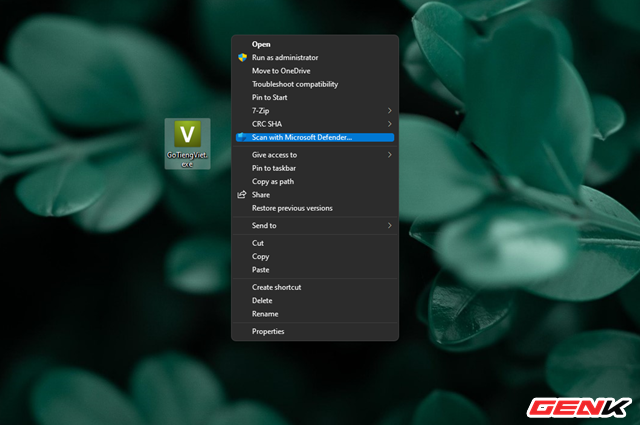Select the Copy menu entry

pyautogui.click(x=315, y=256)
